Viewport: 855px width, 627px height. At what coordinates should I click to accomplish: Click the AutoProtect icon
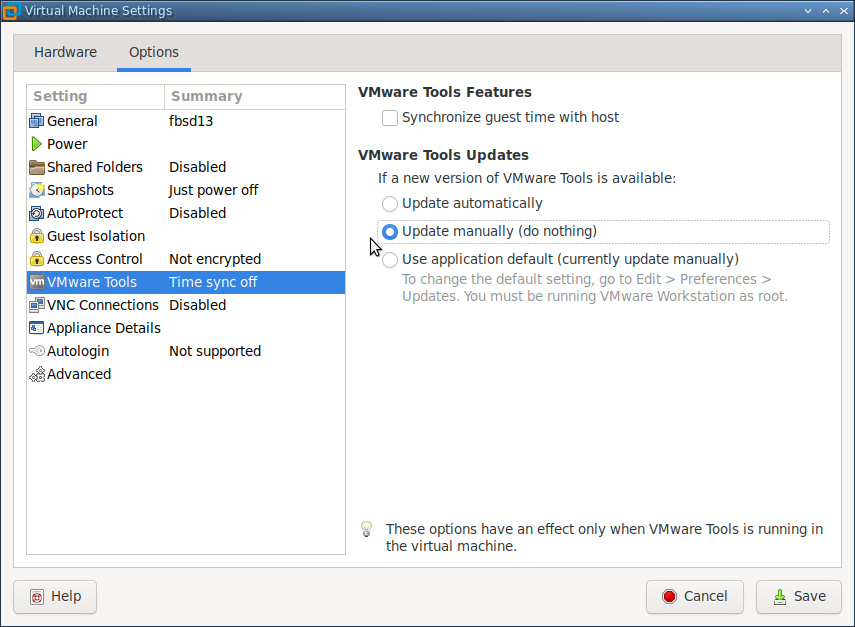[x=37, y=213]
